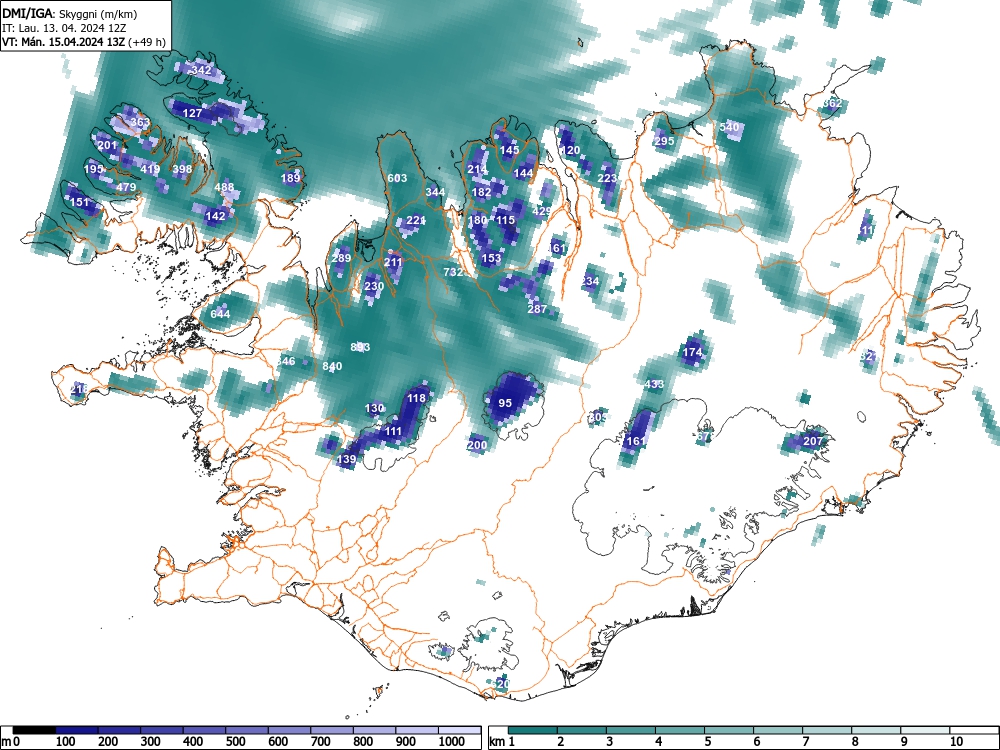Select the darkest teal 1–2 km legend swatch

coord(533,730)
